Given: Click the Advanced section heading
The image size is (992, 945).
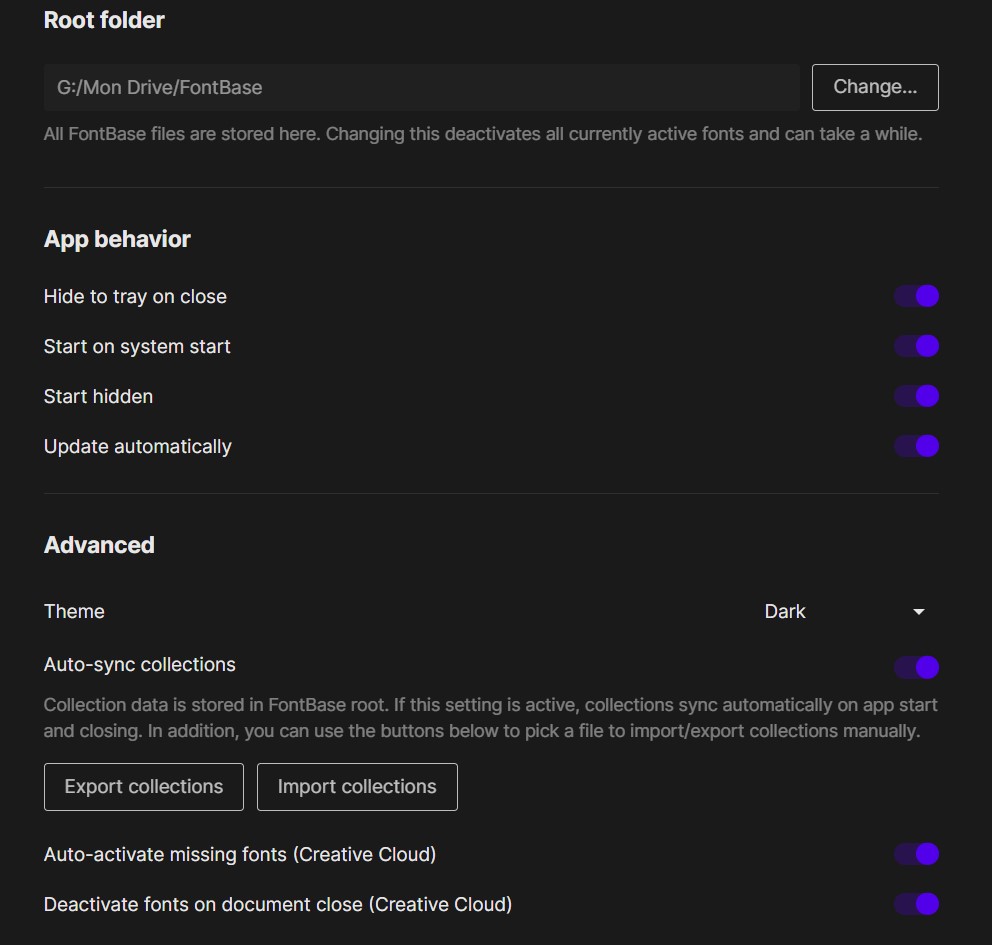Looking at the screenshot, I should 99,545.
